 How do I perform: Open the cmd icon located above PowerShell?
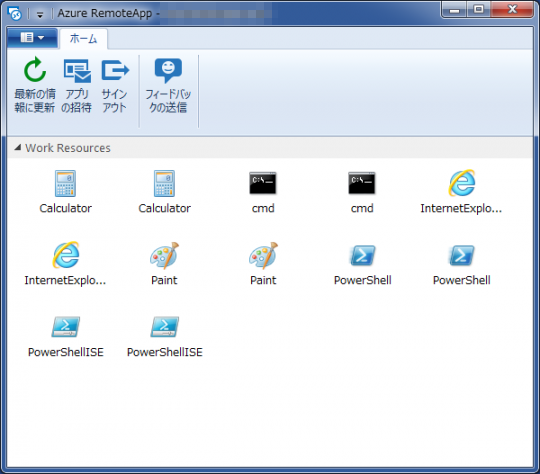coord(362,192)
